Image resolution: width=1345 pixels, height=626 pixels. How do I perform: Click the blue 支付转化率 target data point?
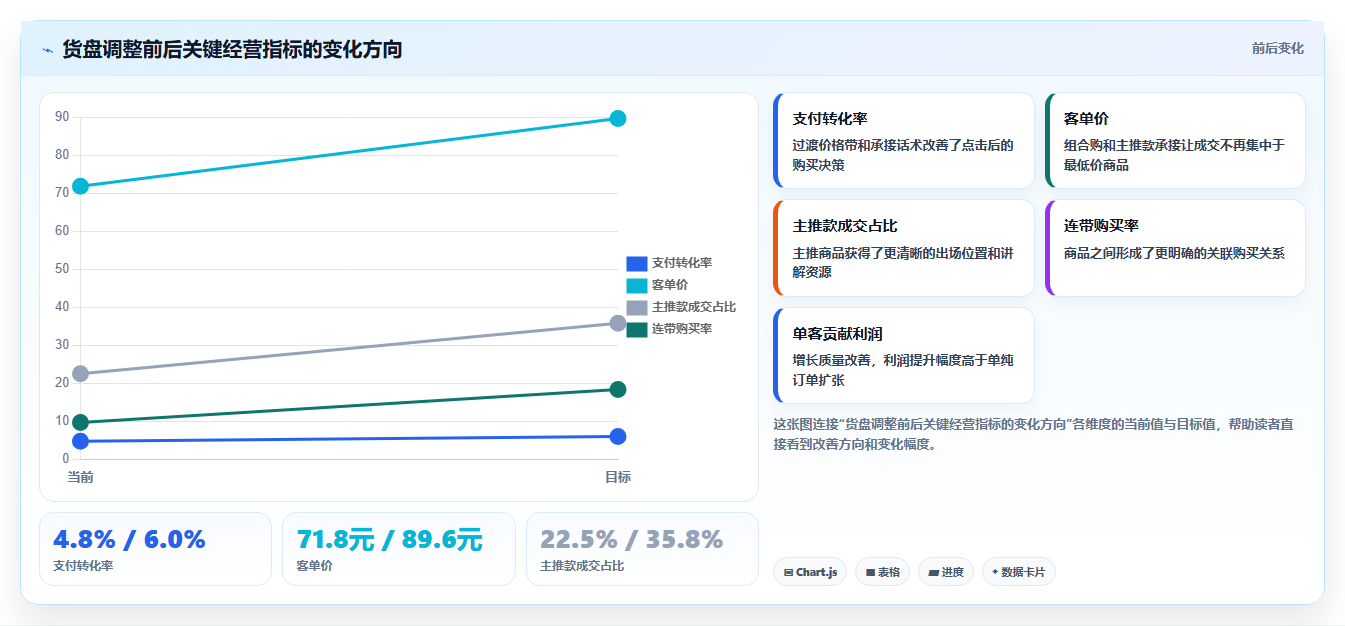[x=618, y=436]
